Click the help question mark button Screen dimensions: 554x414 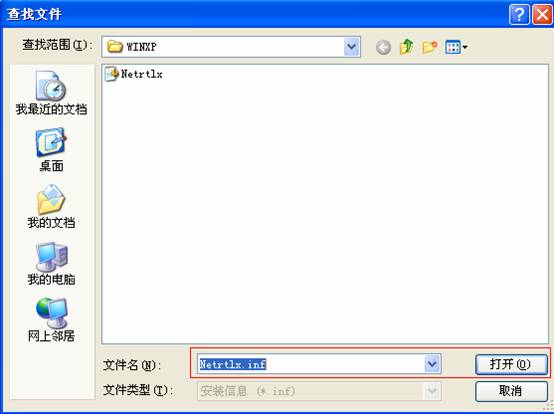tap(519, 14)
